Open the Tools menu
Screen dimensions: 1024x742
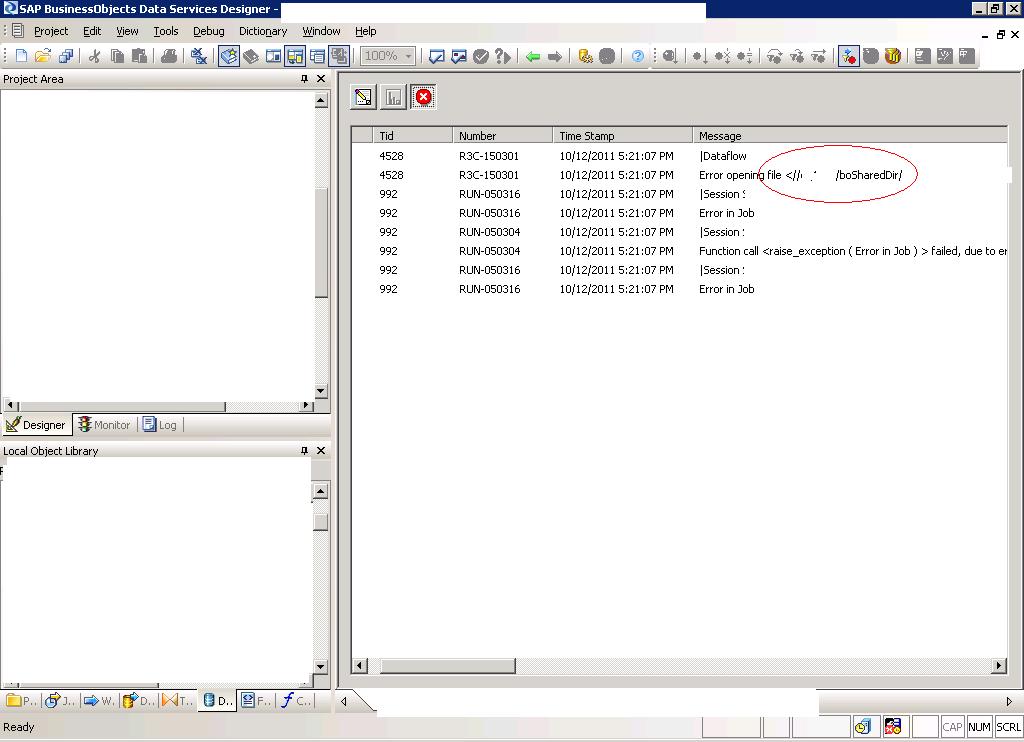[166, 31]
